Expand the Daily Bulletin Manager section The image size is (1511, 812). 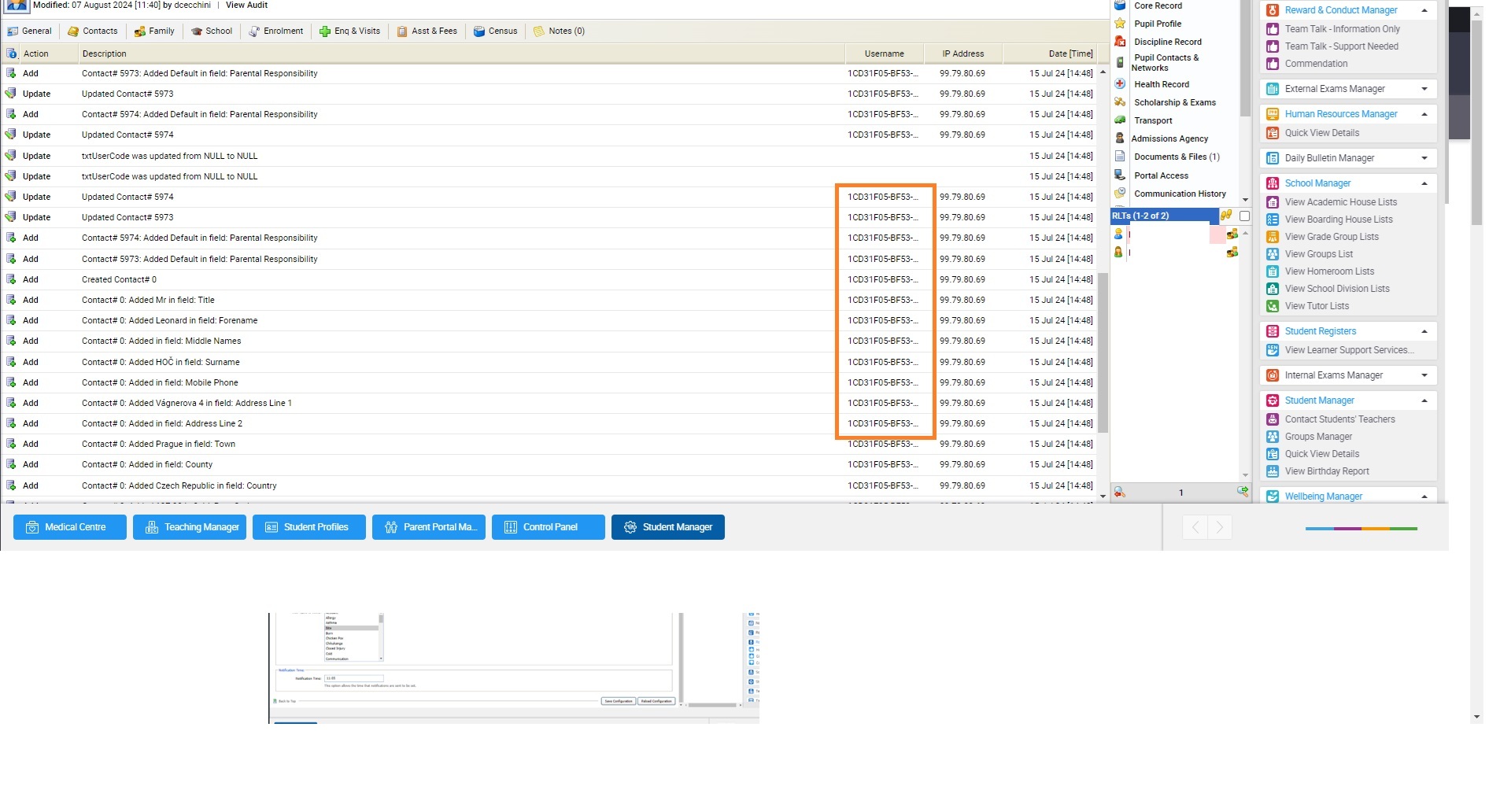pos(1424,158)
